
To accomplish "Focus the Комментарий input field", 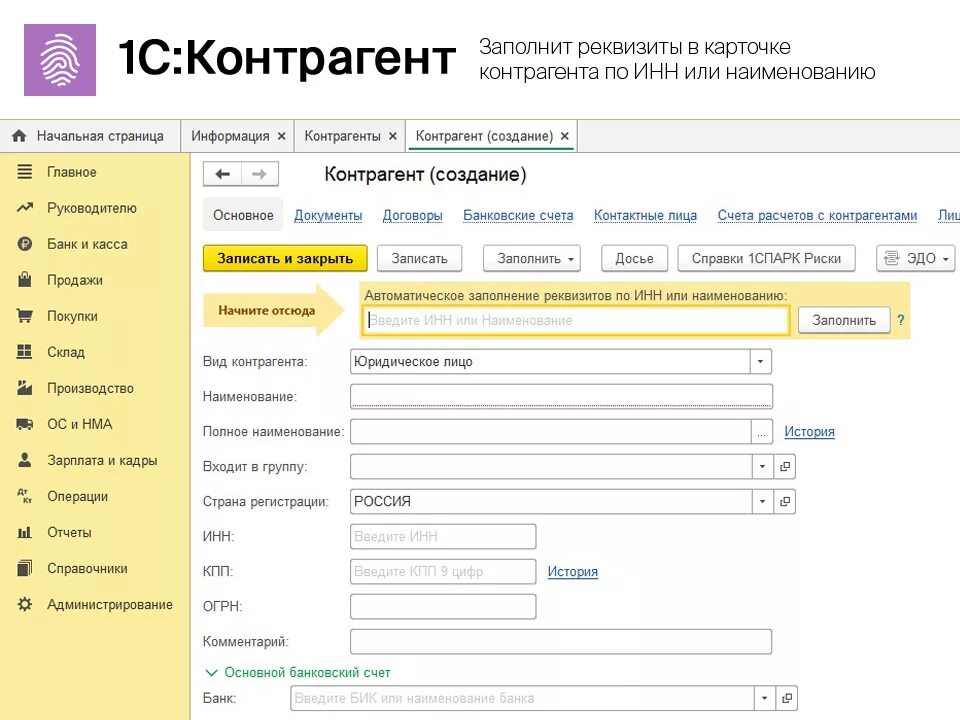I will 561,642.
